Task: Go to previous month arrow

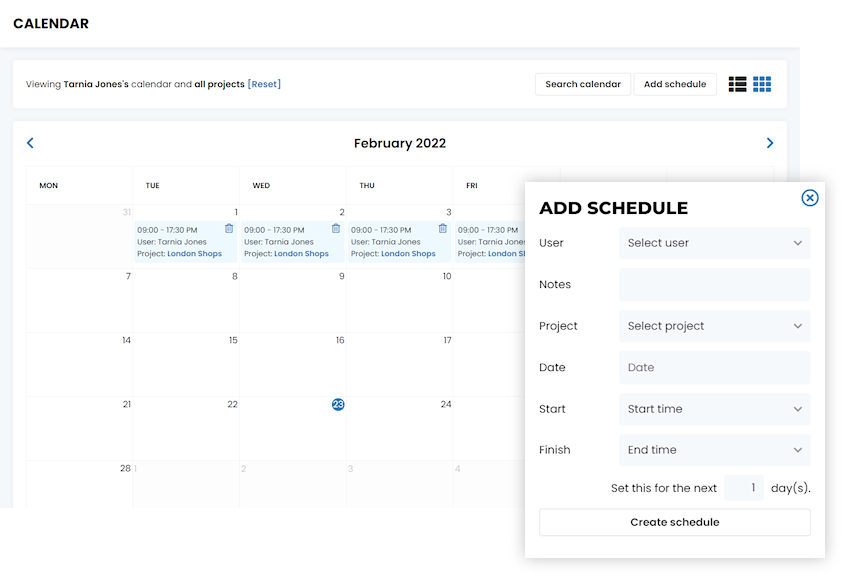Action: coord(30,143)
